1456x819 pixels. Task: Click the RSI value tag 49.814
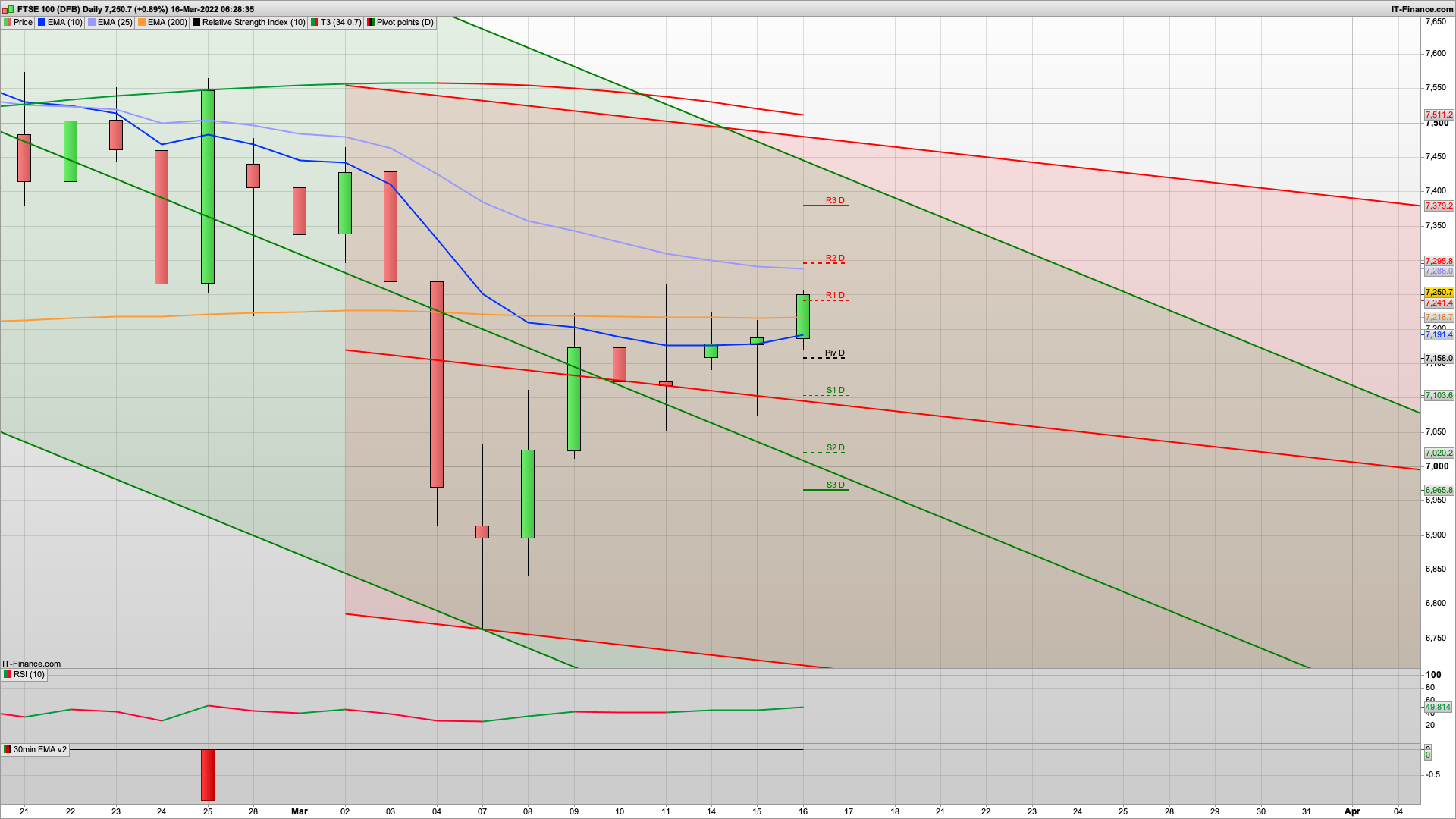pyautogui.click(x=1438, y=708)
